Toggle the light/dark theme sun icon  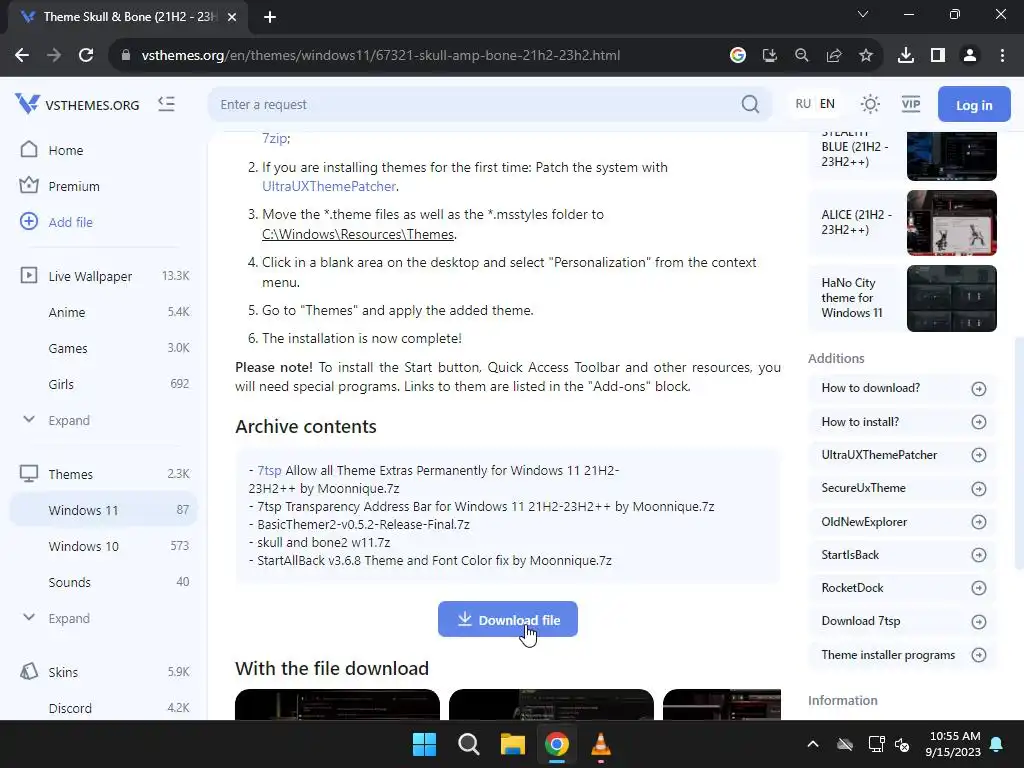870,104
